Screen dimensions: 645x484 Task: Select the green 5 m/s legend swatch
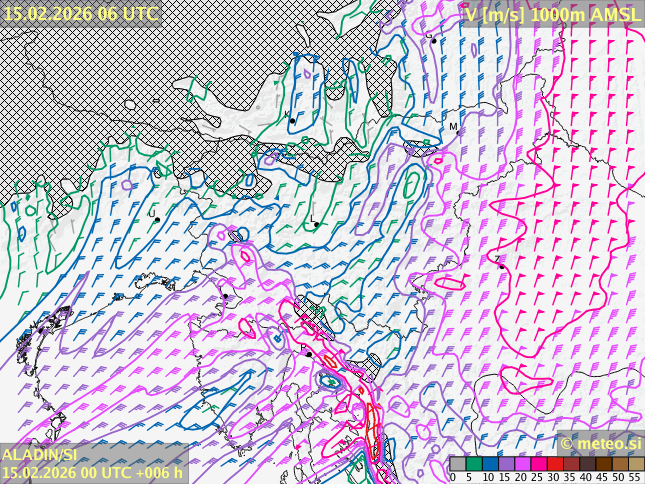(x=473, y=463)
